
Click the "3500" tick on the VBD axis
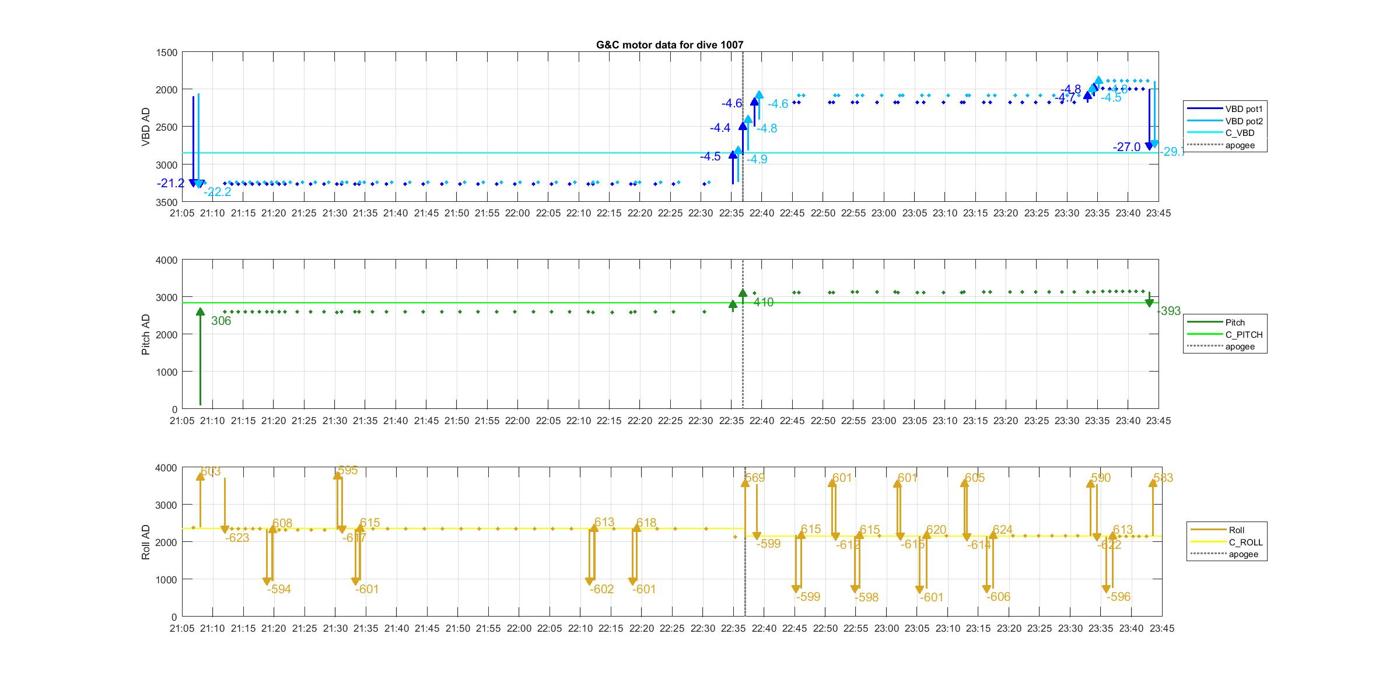[x=167, y=202]
